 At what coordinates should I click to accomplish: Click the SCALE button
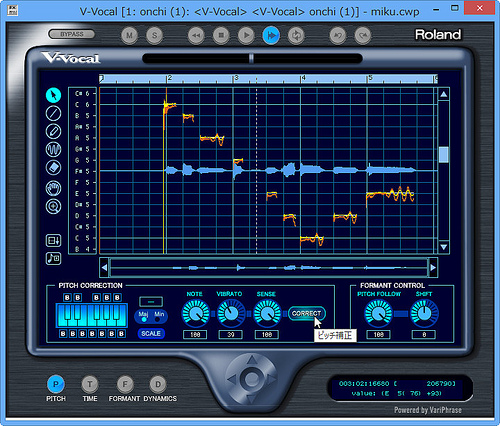click(151, 333)
